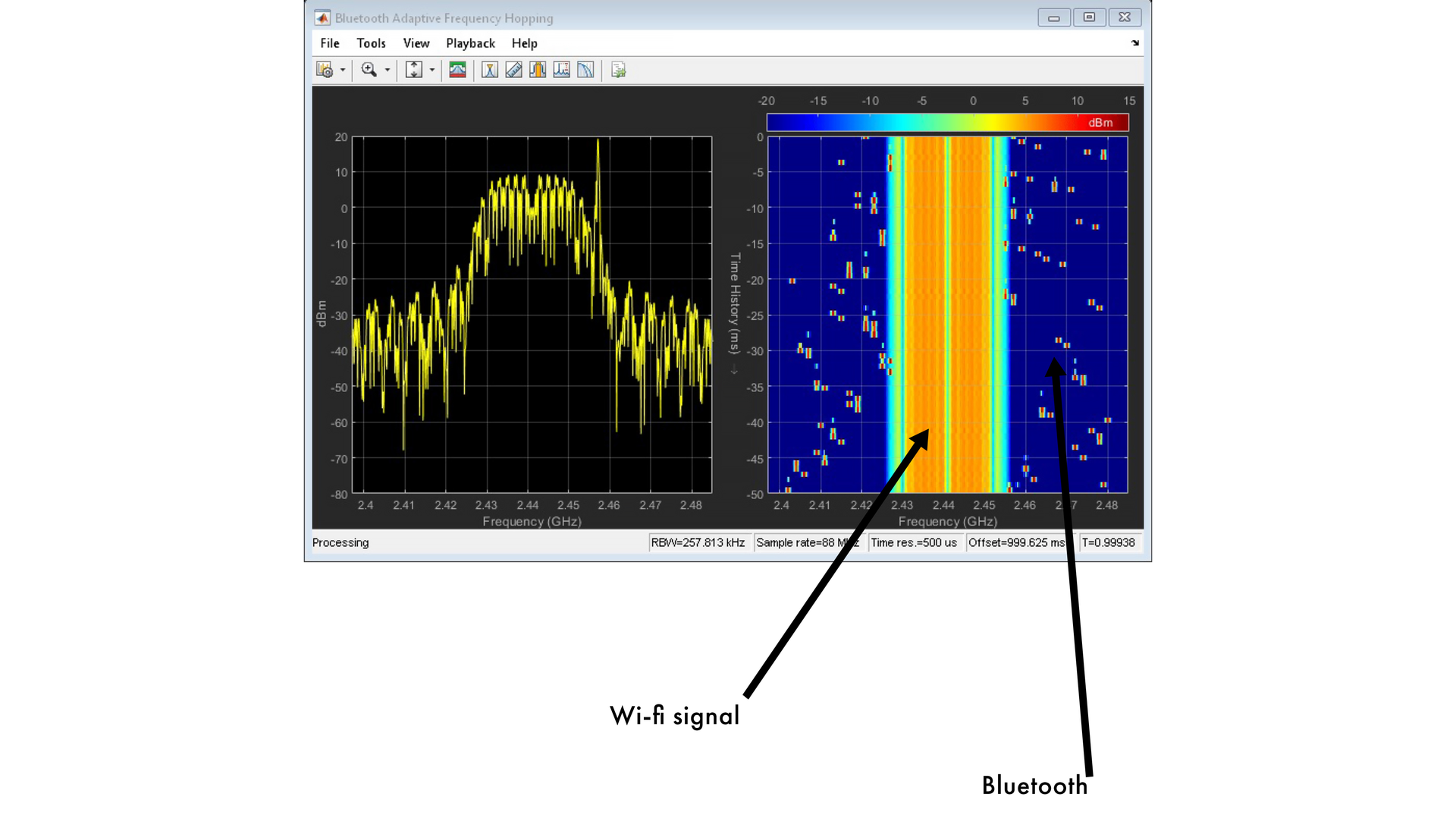Open the settings dropdown next to gear icon
The image size is (1456, 819).
[x=343, y=70]
